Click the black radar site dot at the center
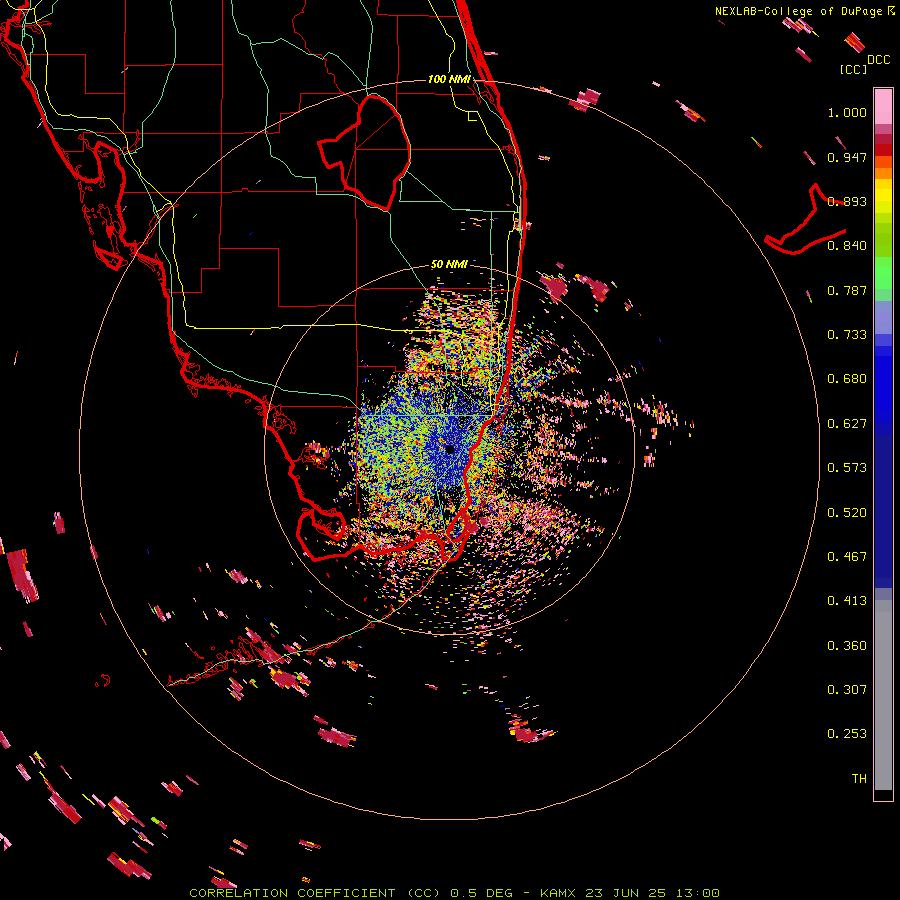The width and height of the screenshot is (900, 900). [x=449, y=449]
